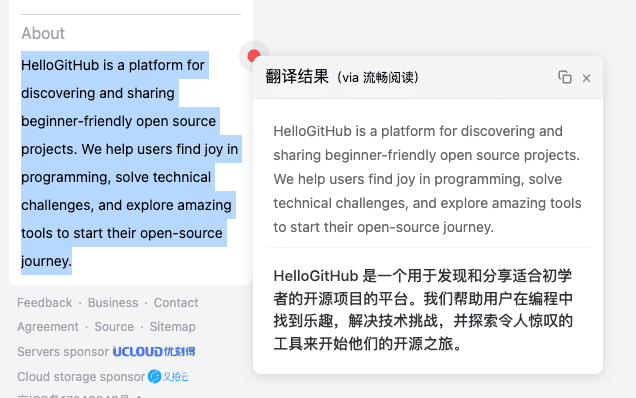Open the Feedback link
The height and width of the screenshot is (398, 636).
coord(45,303)
